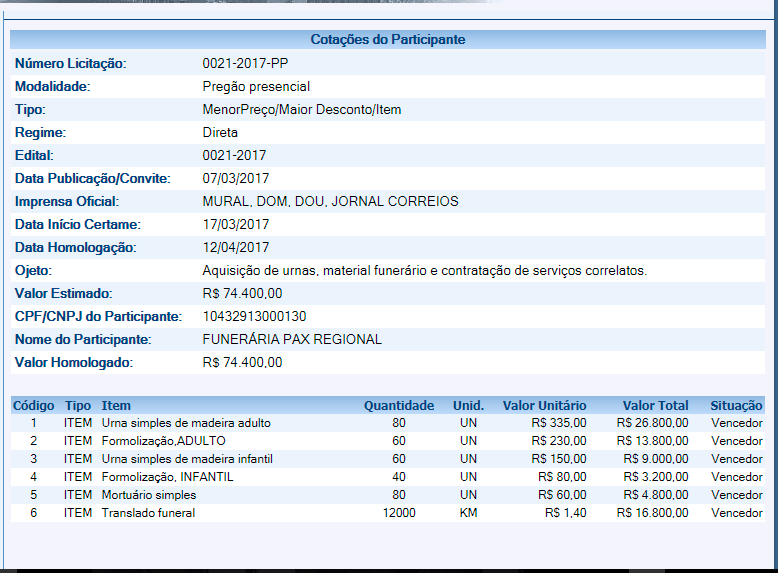Select item Mortuário simples
This screenshot has height=573, width=778.
[x=149, y=495]
